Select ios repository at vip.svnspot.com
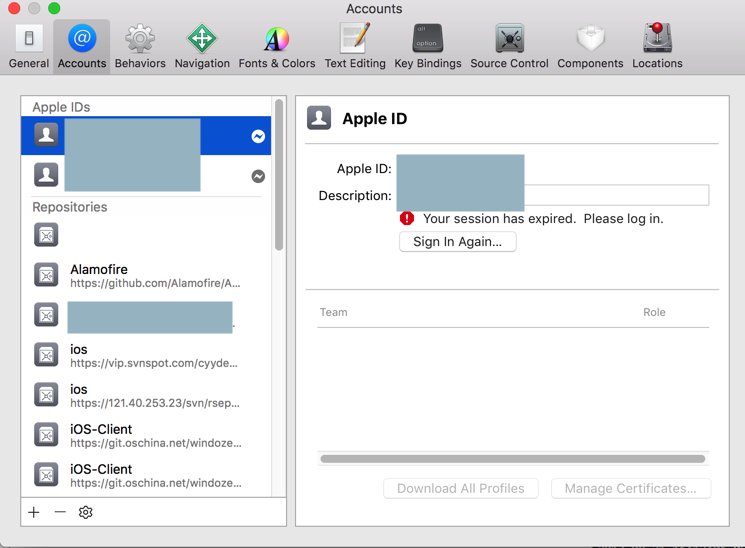 (146, 356)
